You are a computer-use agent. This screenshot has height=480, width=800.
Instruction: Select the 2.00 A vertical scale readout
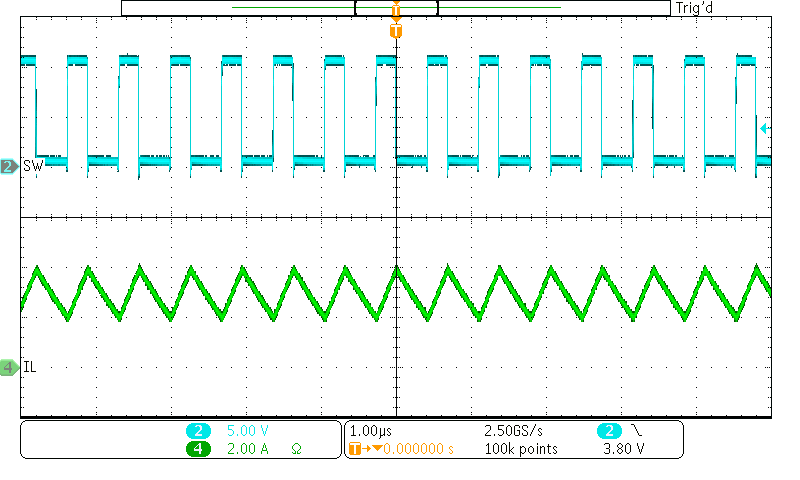(x=248, y=449)
